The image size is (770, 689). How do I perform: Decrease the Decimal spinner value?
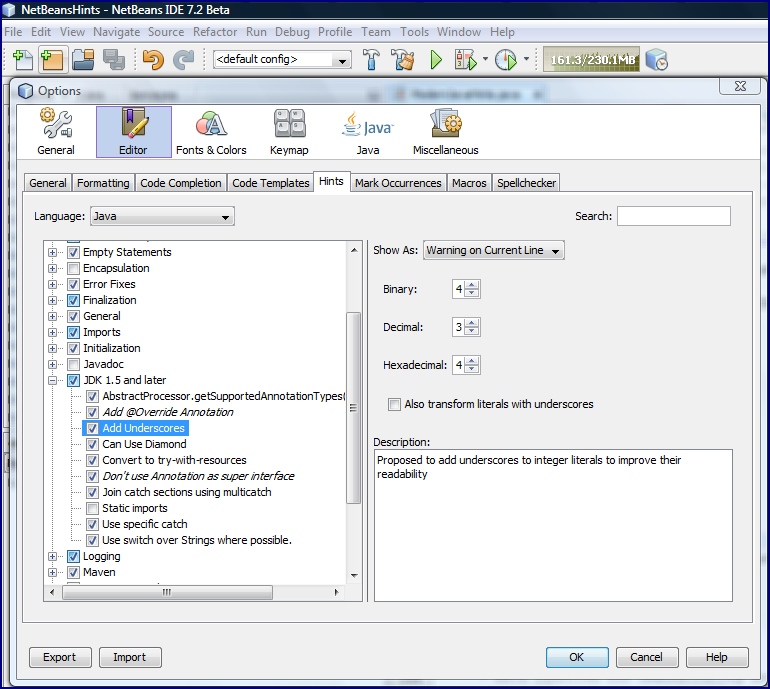[471, 331]
